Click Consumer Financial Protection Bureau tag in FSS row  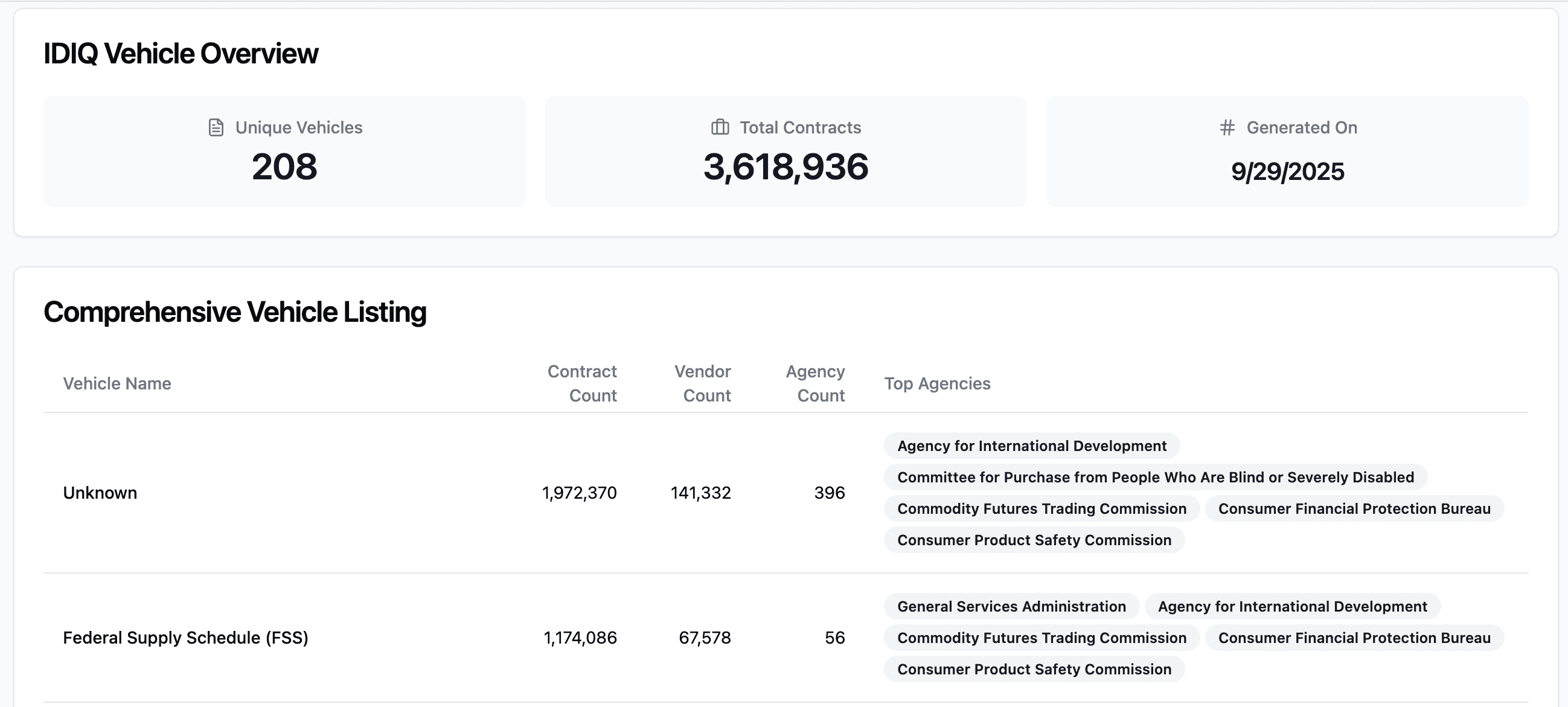pyautogui.click(x=1354, y=638)
